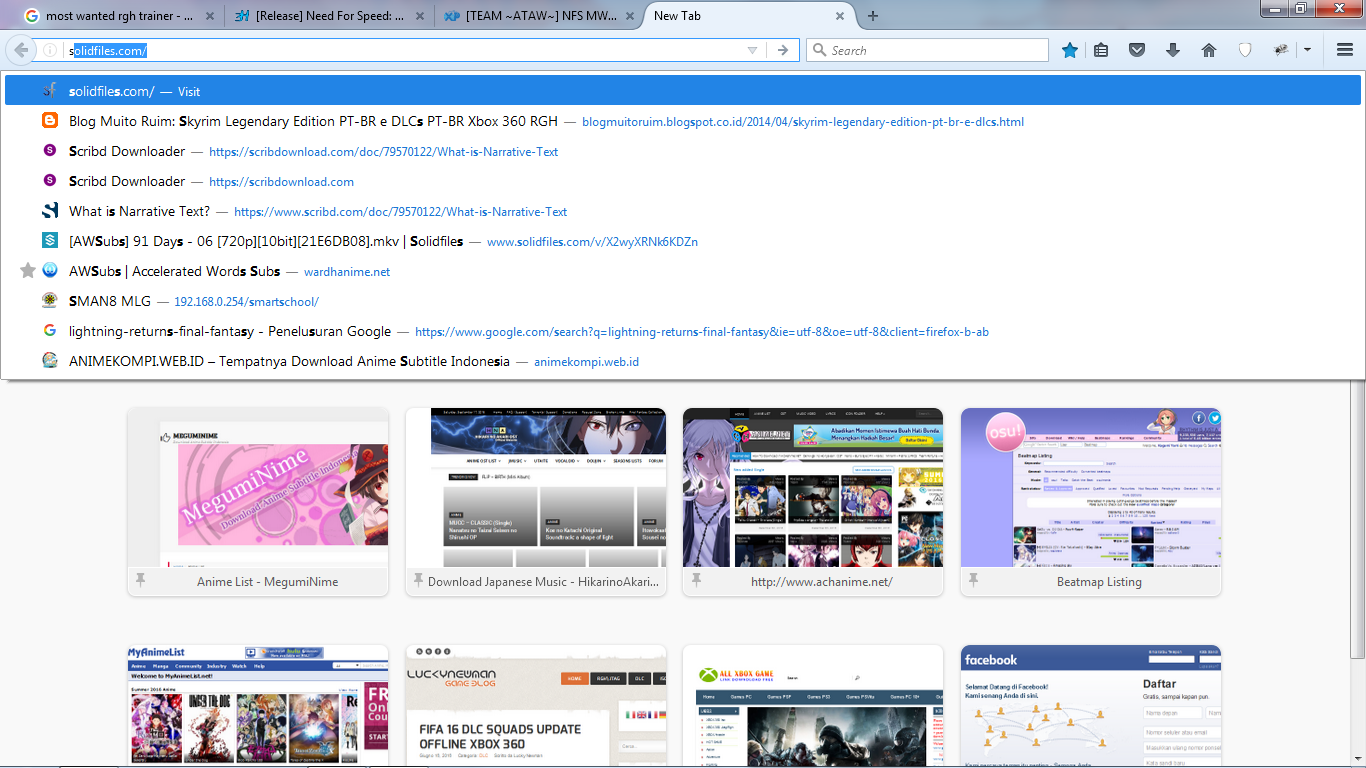Click the Pocket toolbar icon
Screen dimensions: 1366x768
point(1137,50)
